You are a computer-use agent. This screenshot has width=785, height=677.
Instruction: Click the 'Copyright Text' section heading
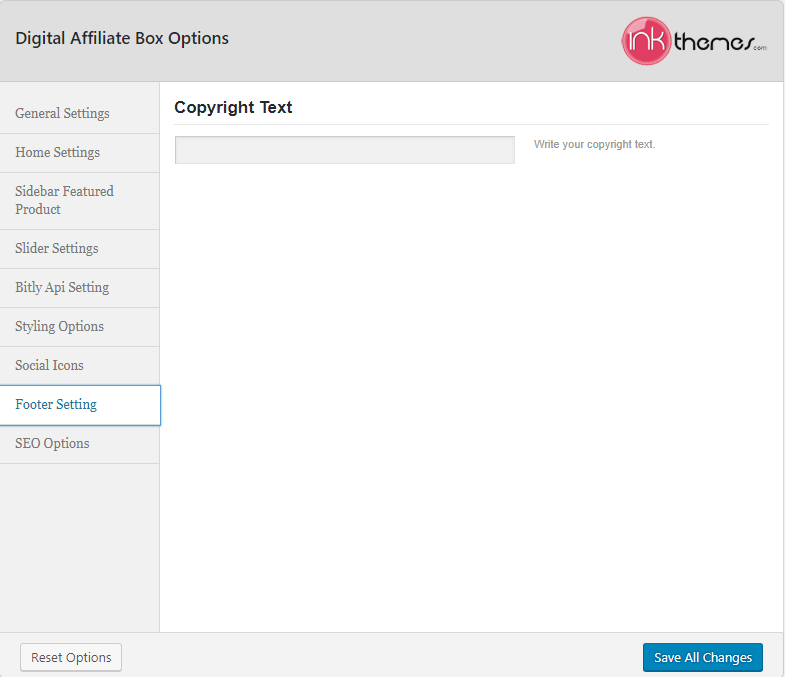point(233,107)
